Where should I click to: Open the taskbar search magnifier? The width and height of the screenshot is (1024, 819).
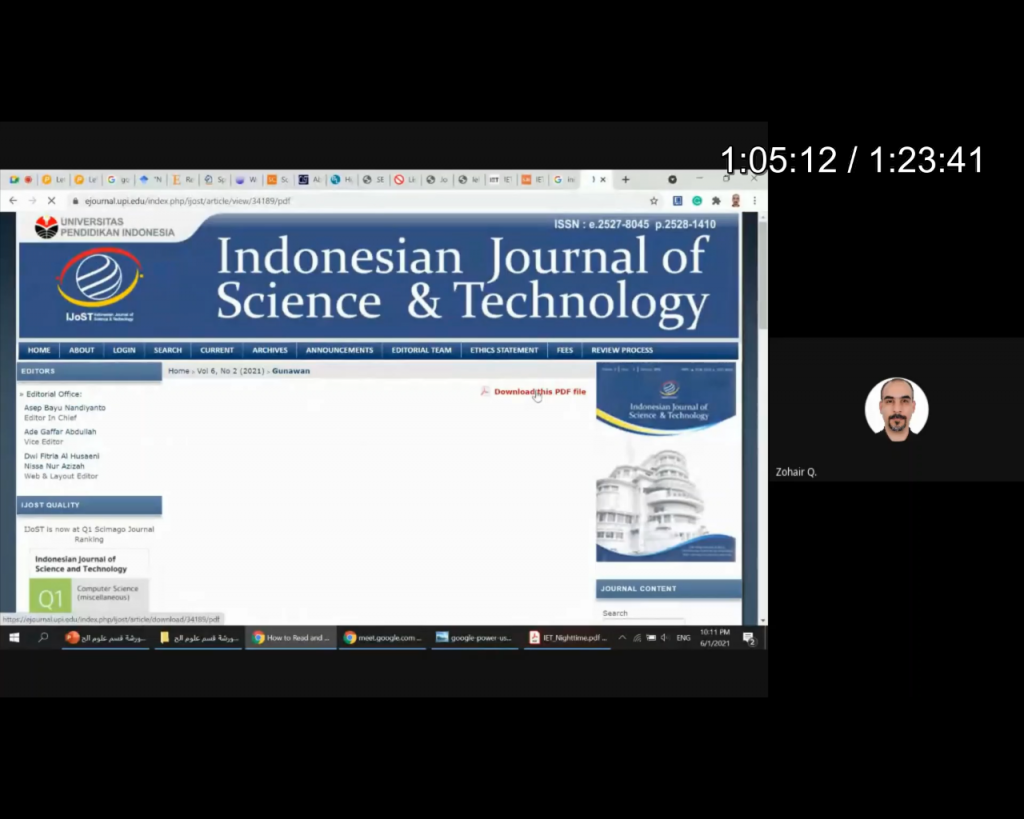click(x=43, y=637)
